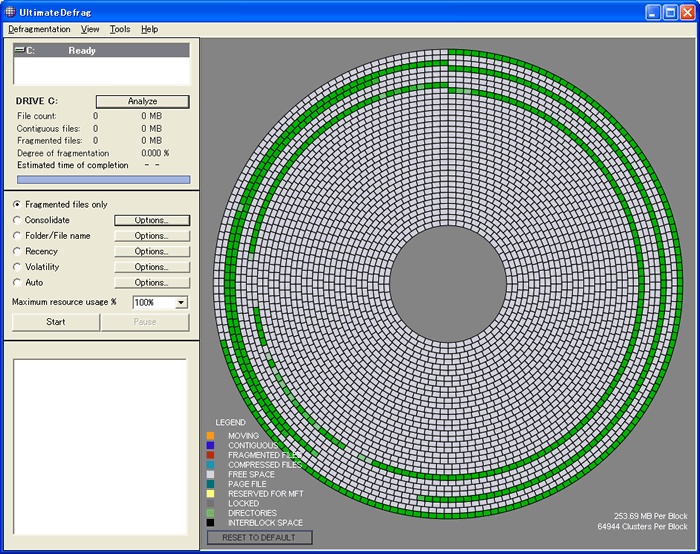
Task: Select the Recency radio button
Action: tap(17, 251)
